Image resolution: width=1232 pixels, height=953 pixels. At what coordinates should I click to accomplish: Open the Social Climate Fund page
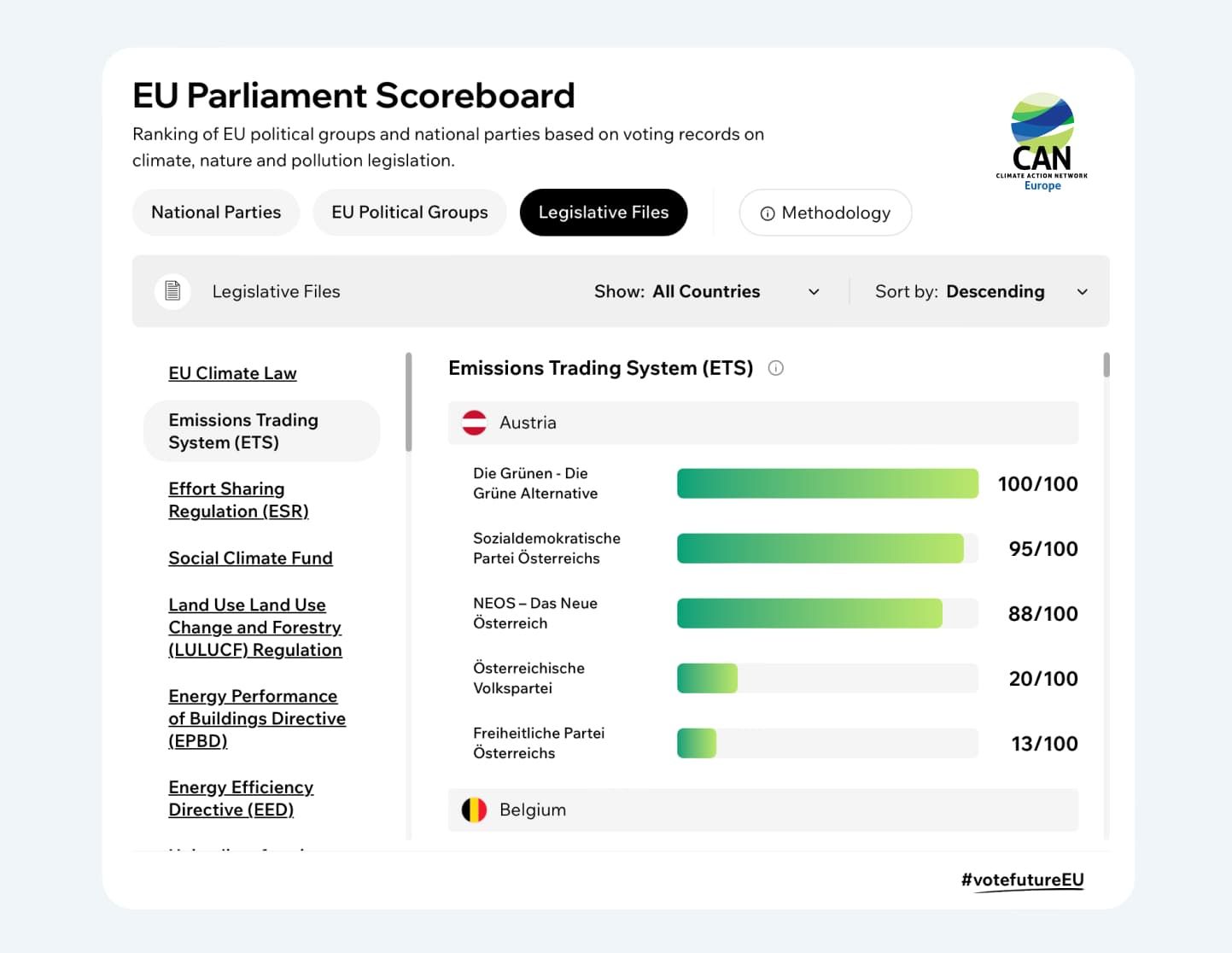250,558
